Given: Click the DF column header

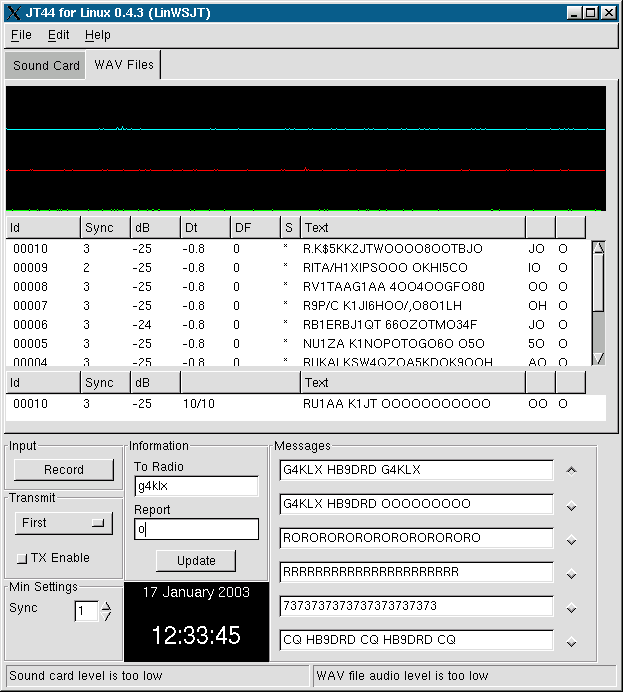Looking at the screenshot, I should (255, 228).
